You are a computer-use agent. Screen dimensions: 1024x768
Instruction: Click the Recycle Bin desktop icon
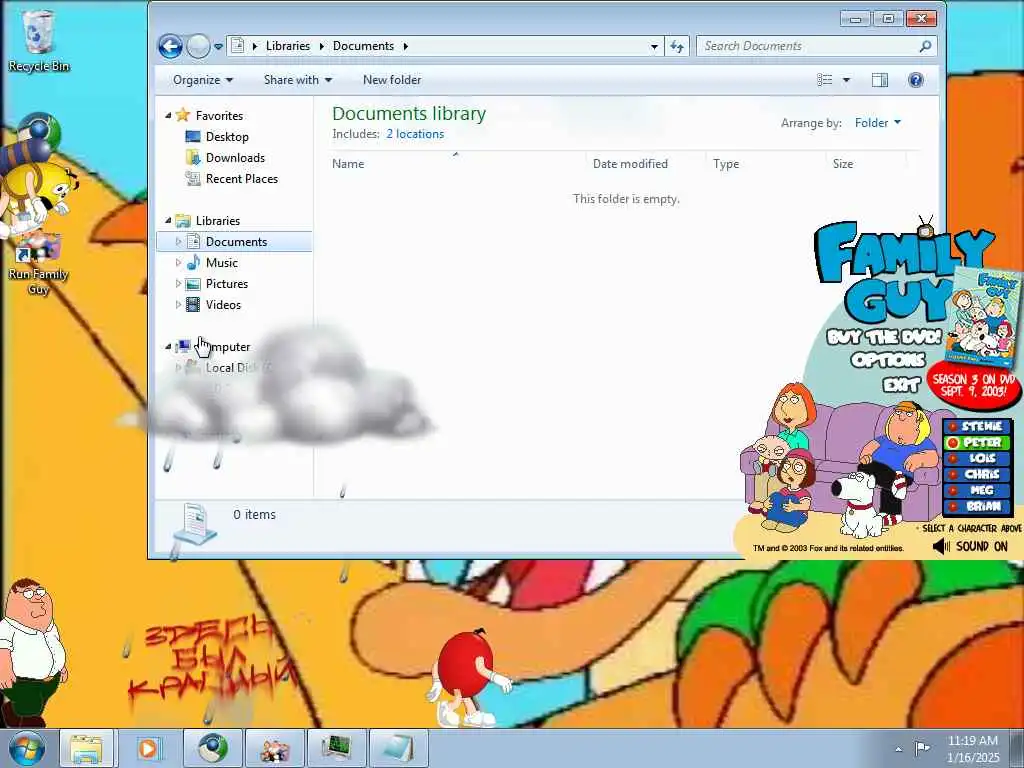click(38, 42)
